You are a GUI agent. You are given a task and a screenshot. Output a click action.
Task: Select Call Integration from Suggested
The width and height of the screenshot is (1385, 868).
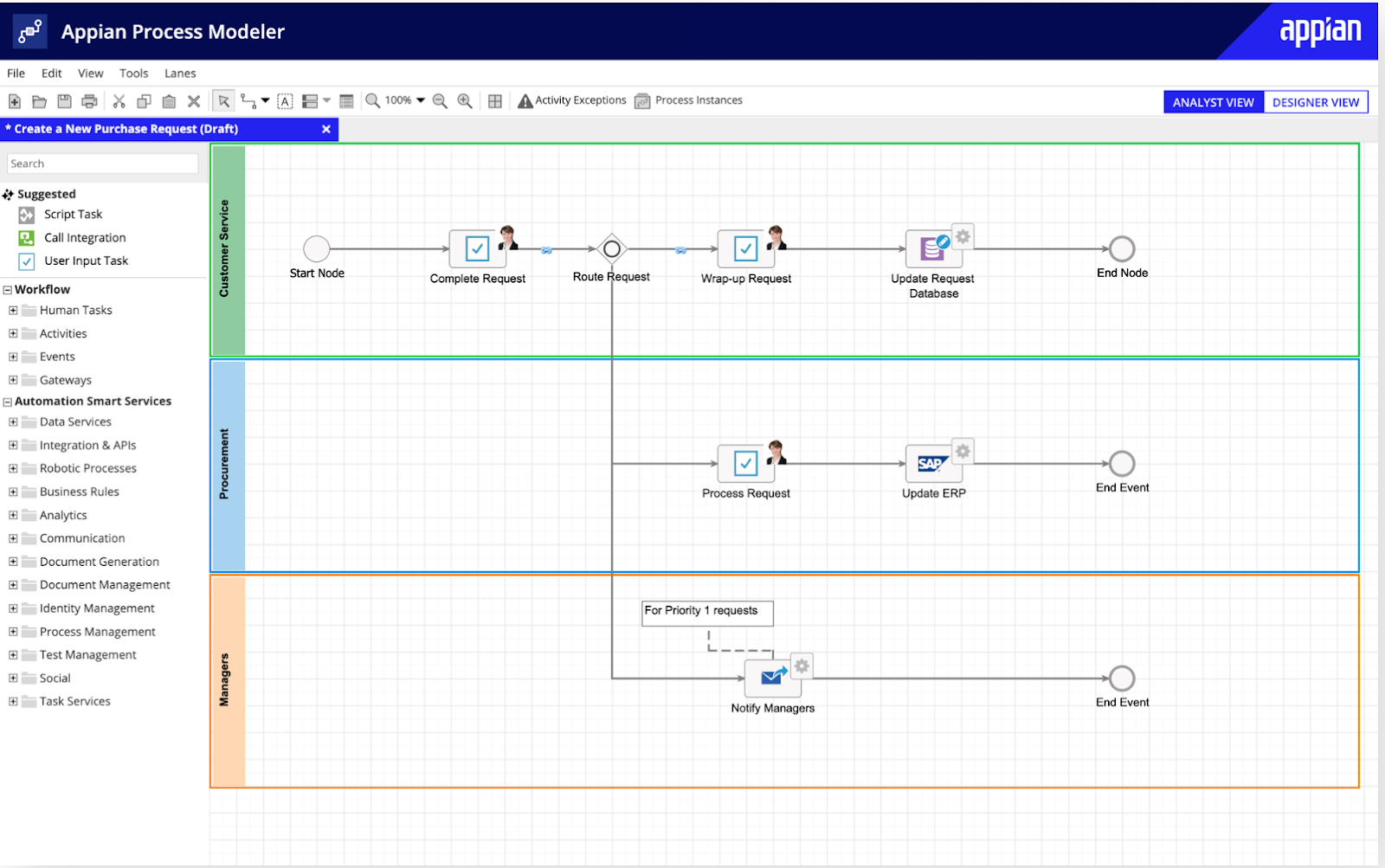coord(73,238)
